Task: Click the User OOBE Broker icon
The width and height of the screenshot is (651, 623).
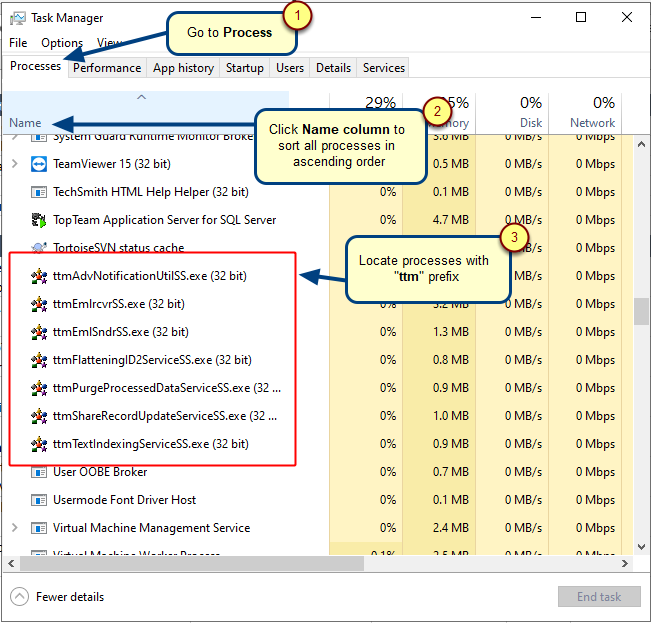Action: point(39,472)
